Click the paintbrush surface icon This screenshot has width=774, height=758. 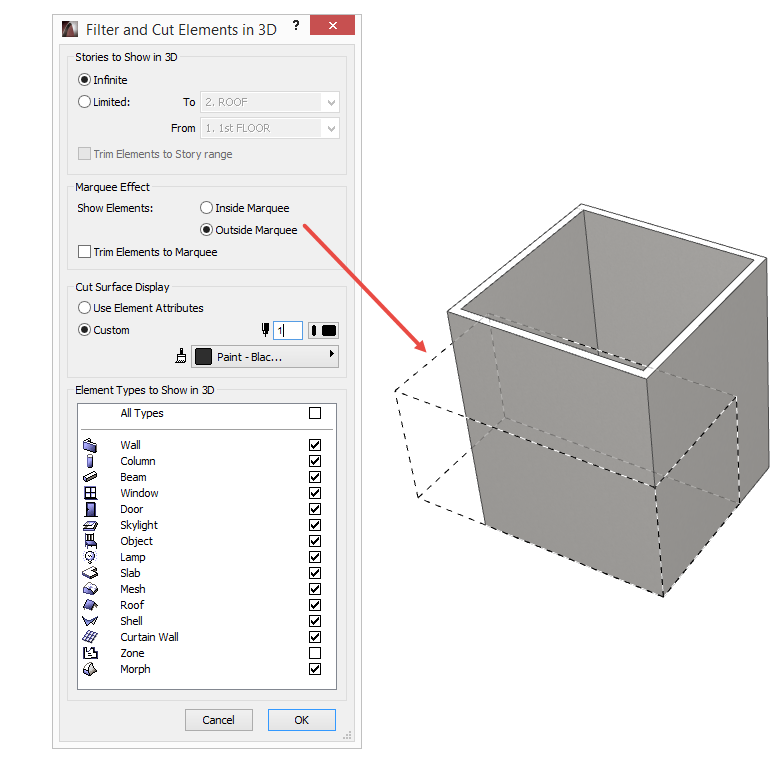tap(181, 356)
